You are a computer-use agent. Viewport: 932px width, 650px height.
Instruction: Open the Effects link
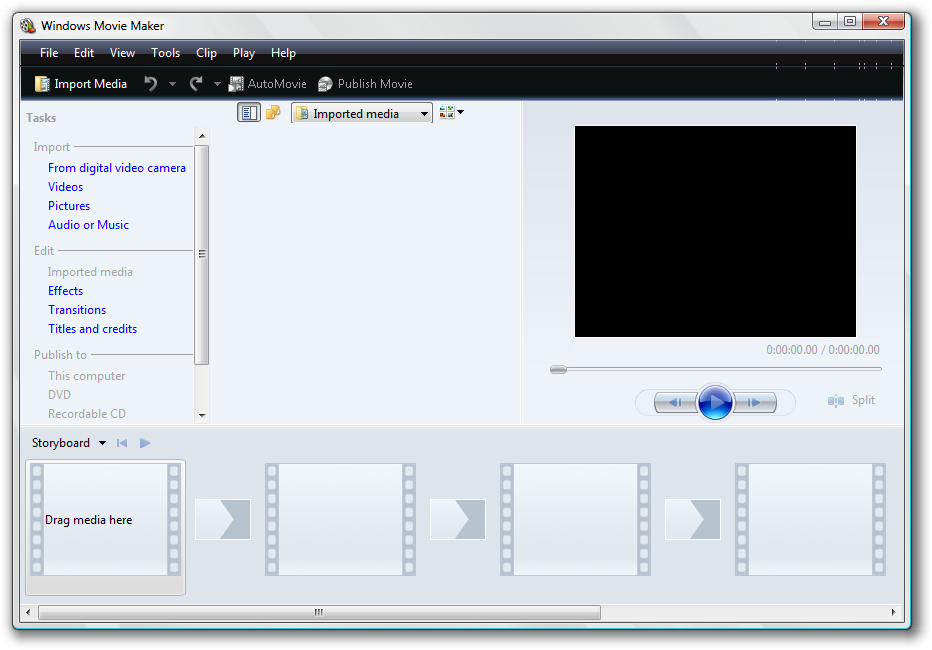pyautogui.click(x=65, y=291)
